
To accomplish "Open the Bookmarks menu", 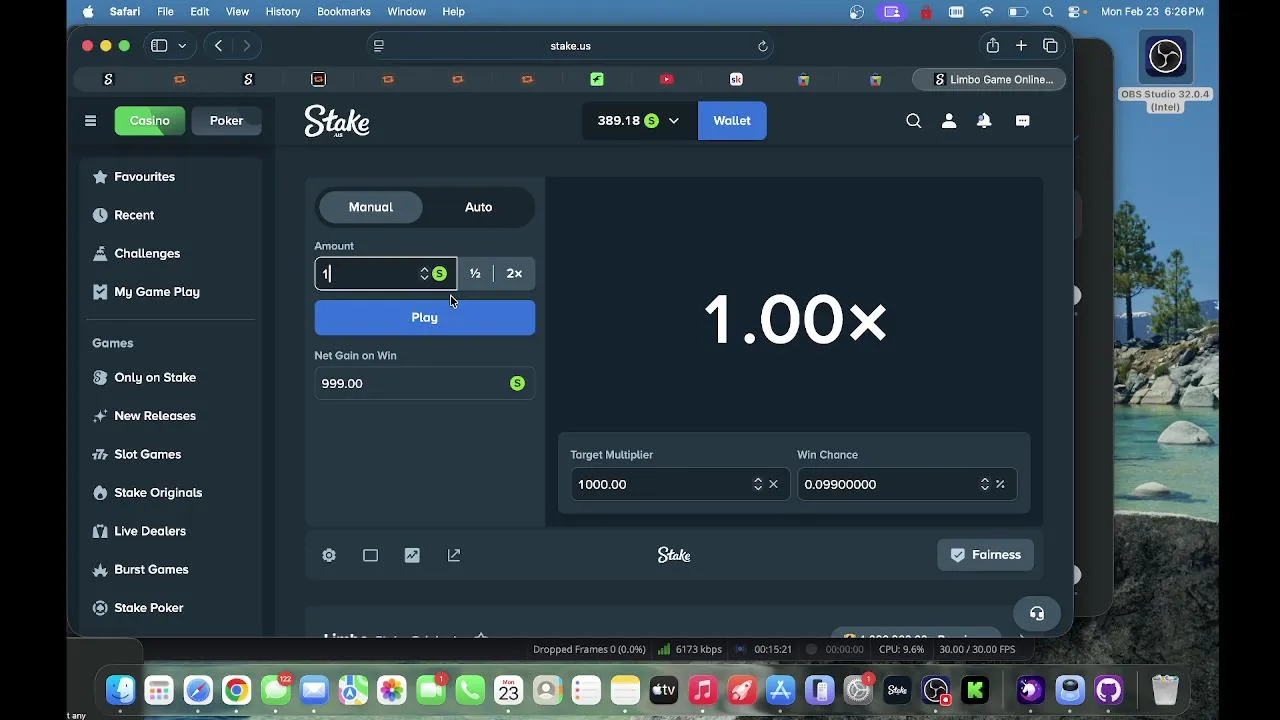I will click(344, 12).
